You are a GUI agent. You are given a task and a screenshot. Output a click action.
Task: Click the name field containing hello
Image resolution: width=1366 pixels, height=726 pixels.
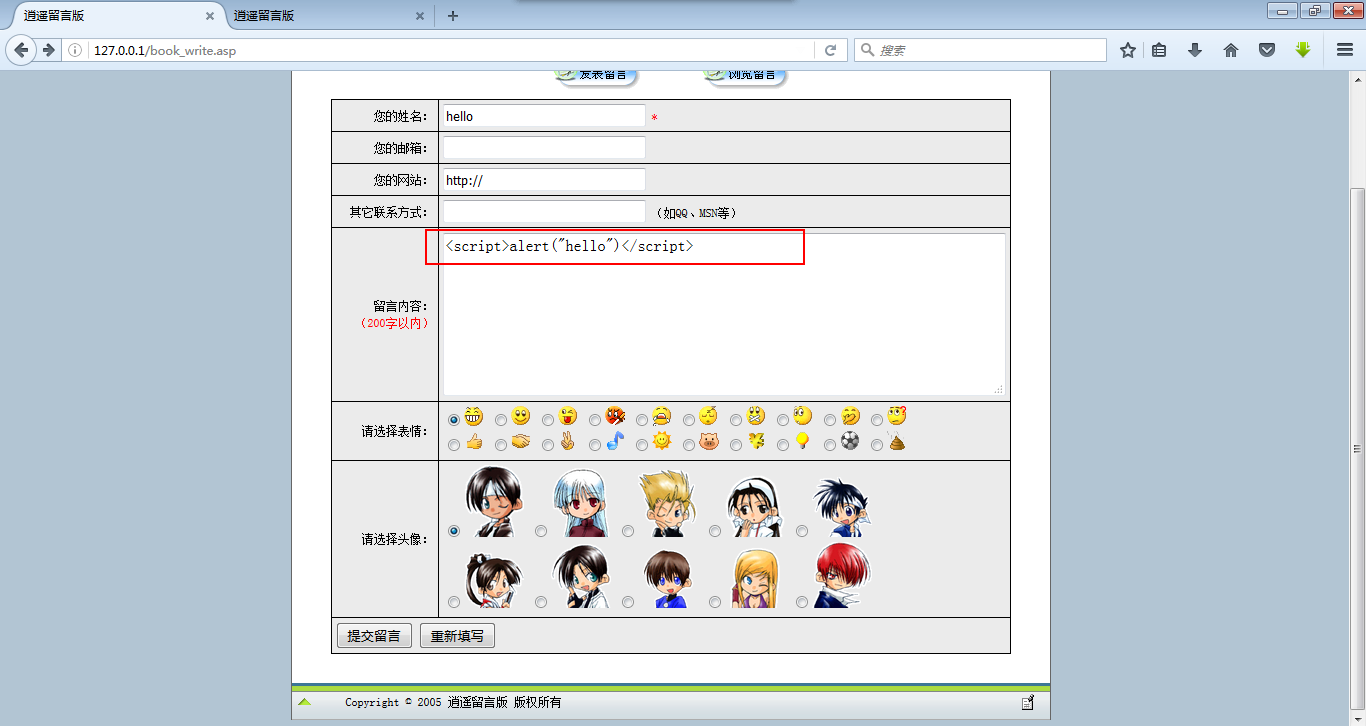[544, 116]
